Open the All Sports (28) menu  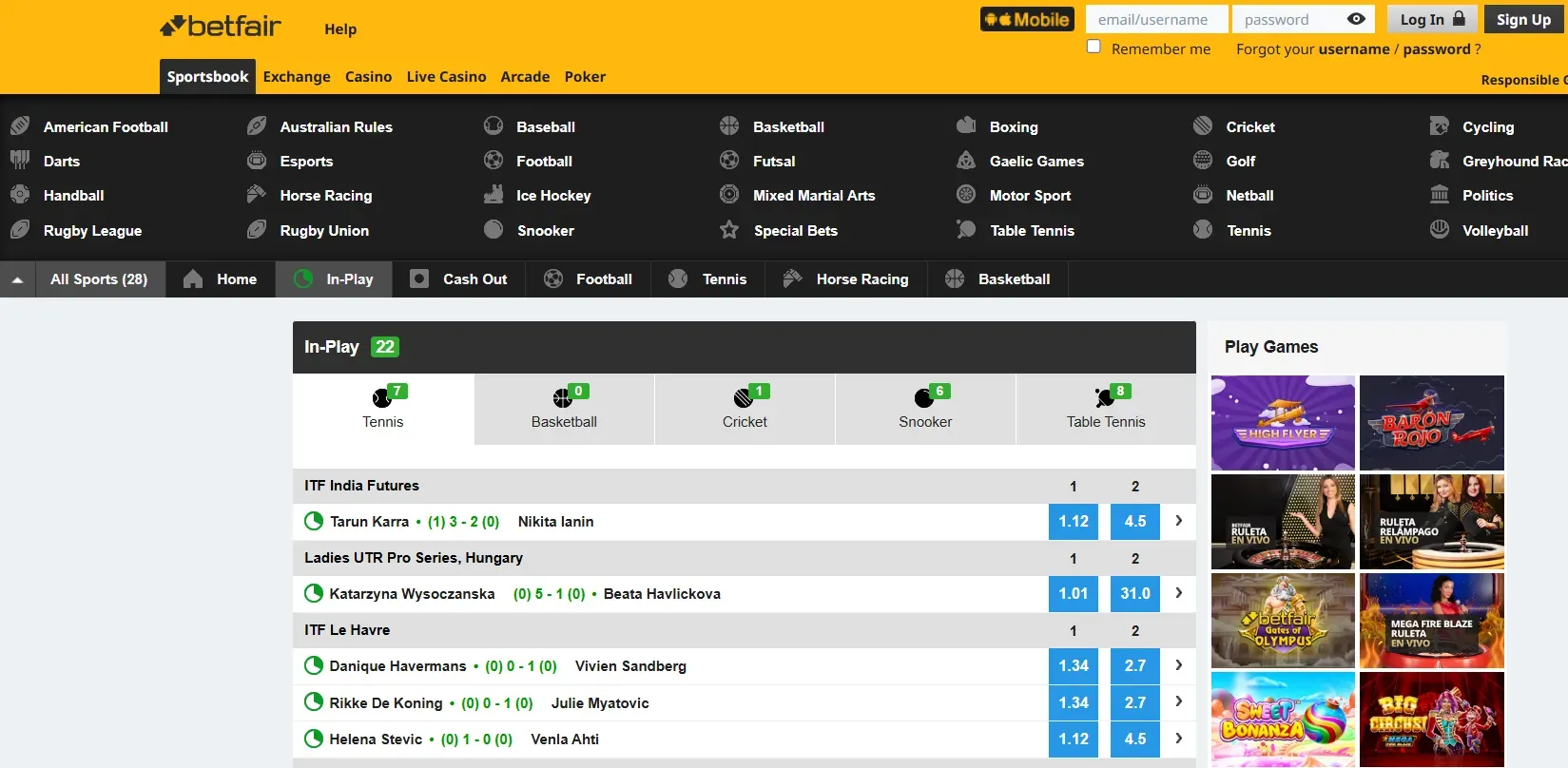click(x=99, y=279)
